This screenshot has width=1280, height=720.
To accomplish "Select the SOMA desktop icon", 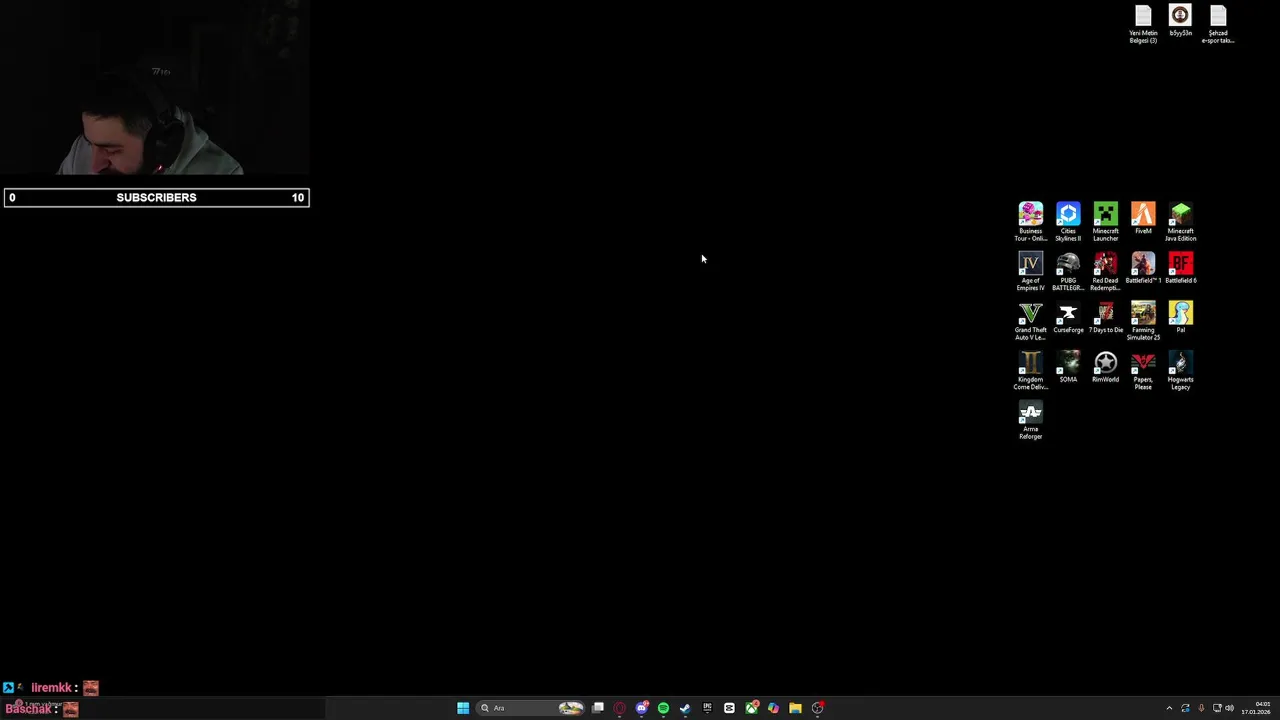I will click(1068, 367).
